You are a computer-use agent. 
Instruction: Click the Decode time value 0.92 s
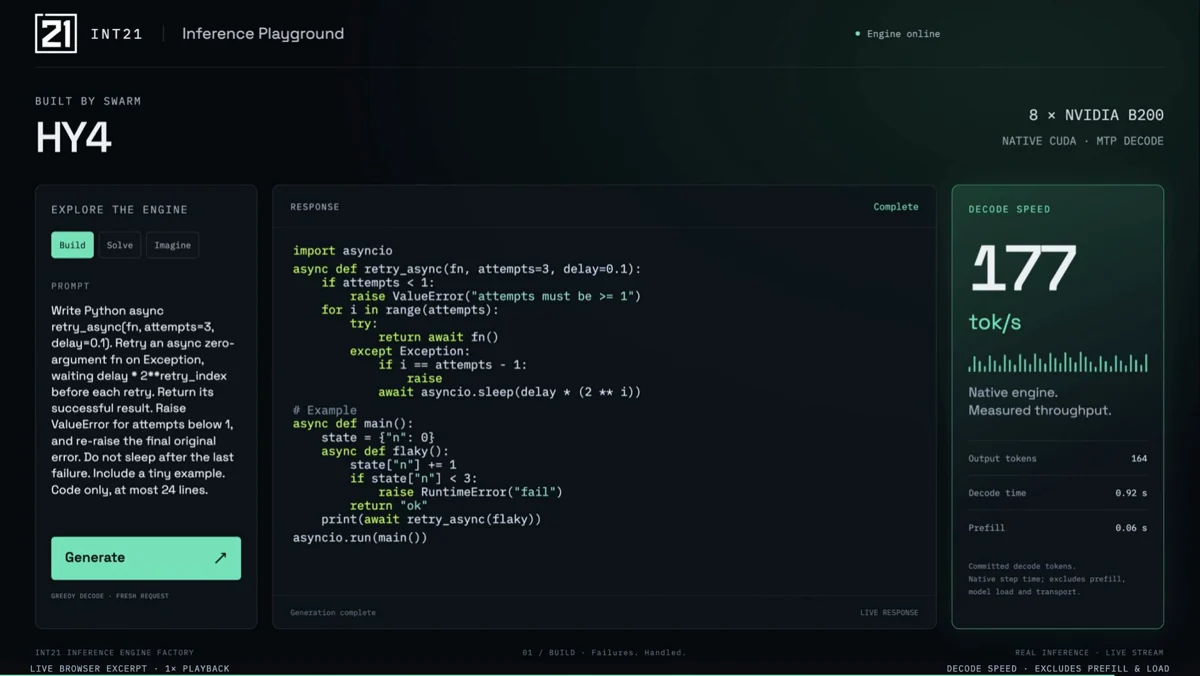click(x=1131, y=493)
